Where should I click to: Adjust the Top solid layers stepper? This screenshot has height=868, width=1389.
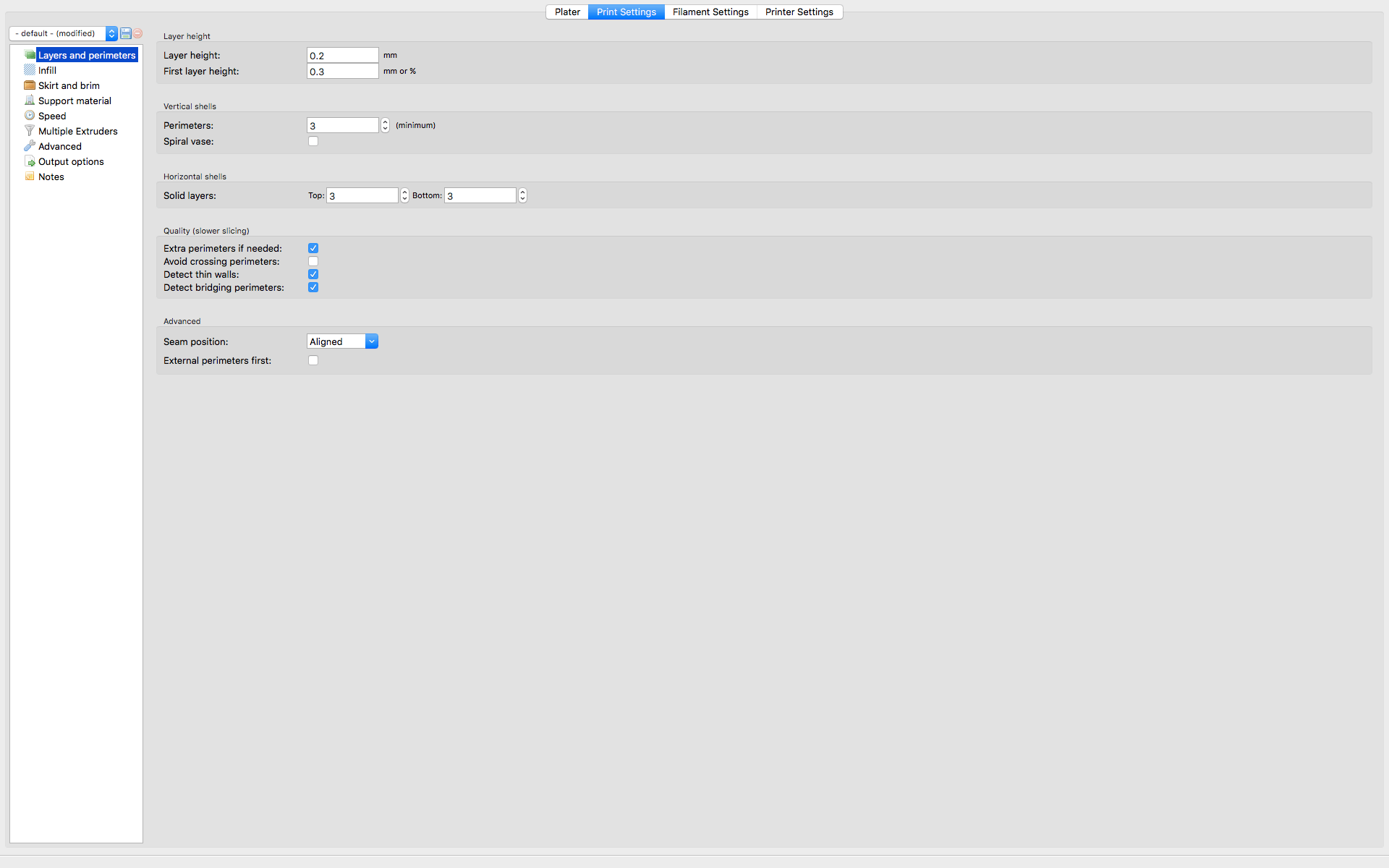pyautogui.click(x=404, y=195)
